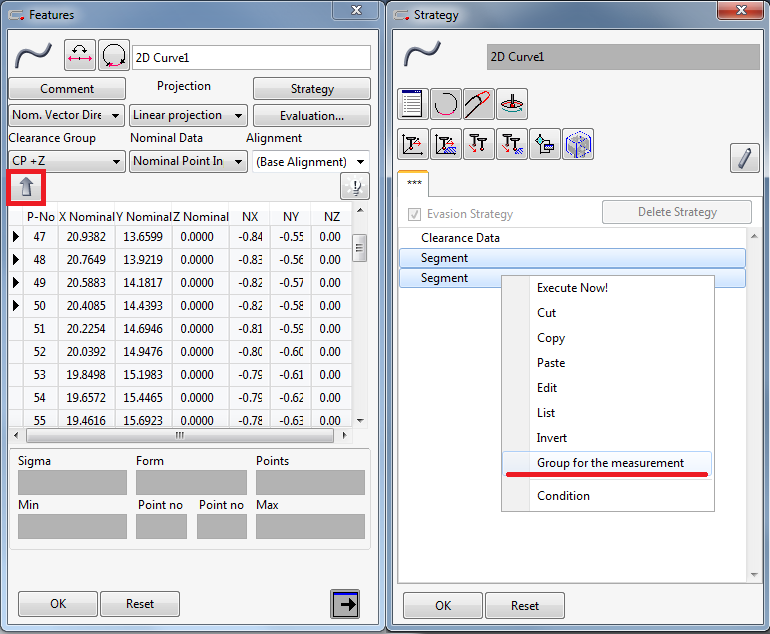
Task: Select the red circle segment icon
Action: (446, 104)
